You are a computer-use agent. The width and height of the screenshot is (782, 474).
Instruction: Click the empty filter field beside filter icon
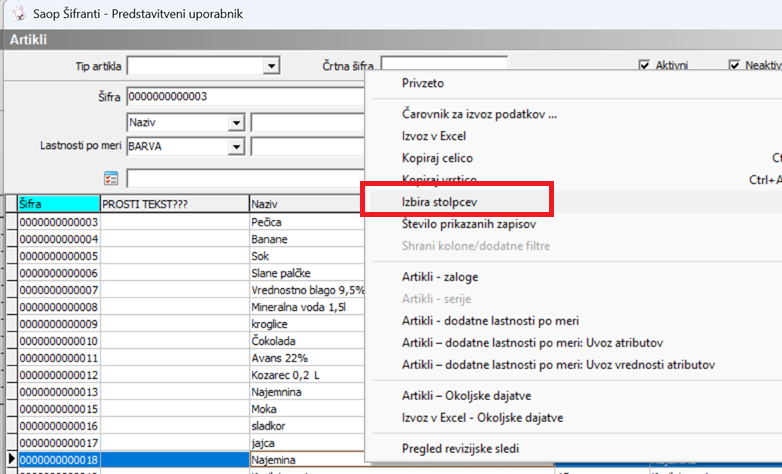tap(246, 178)
